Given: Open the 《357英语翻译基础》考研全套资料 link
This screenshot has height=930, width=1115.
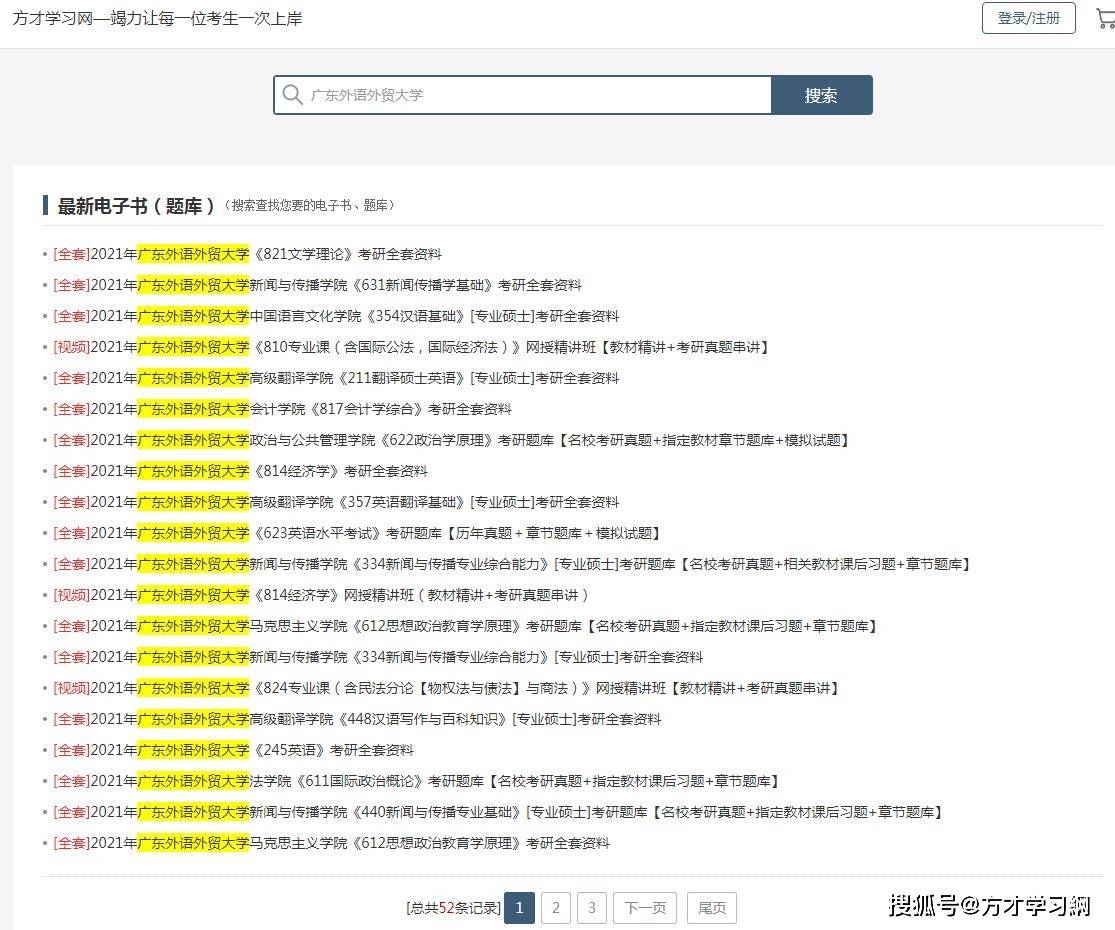Looking at the screenshot, I should coord(336,502).
